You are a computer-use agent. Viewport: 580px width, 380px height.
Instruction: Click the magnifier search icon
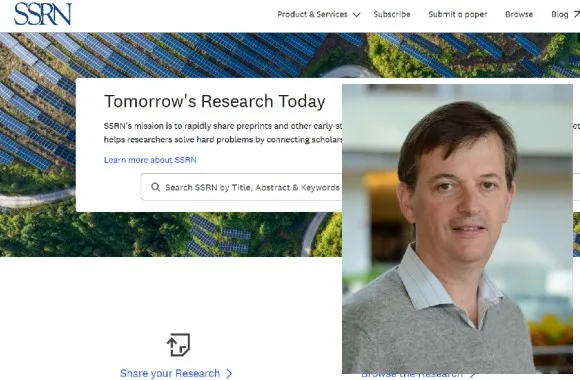[x=156, y=187]
